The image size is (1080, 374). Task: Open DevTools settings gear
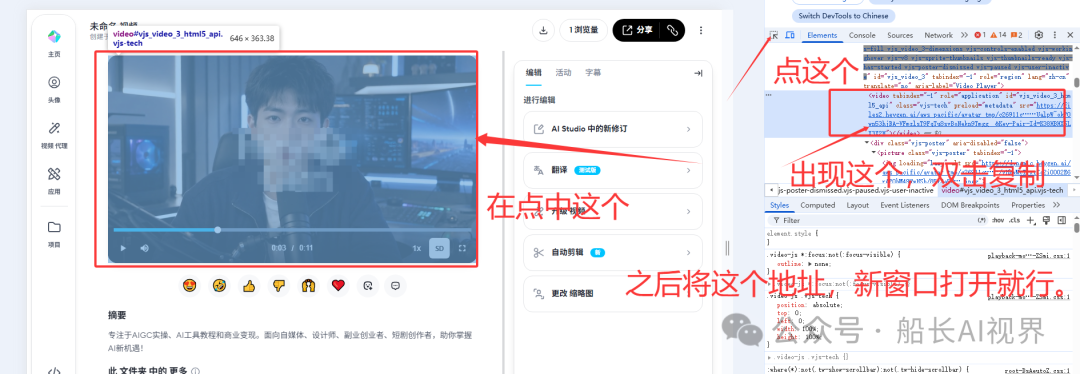point(1039,35)
